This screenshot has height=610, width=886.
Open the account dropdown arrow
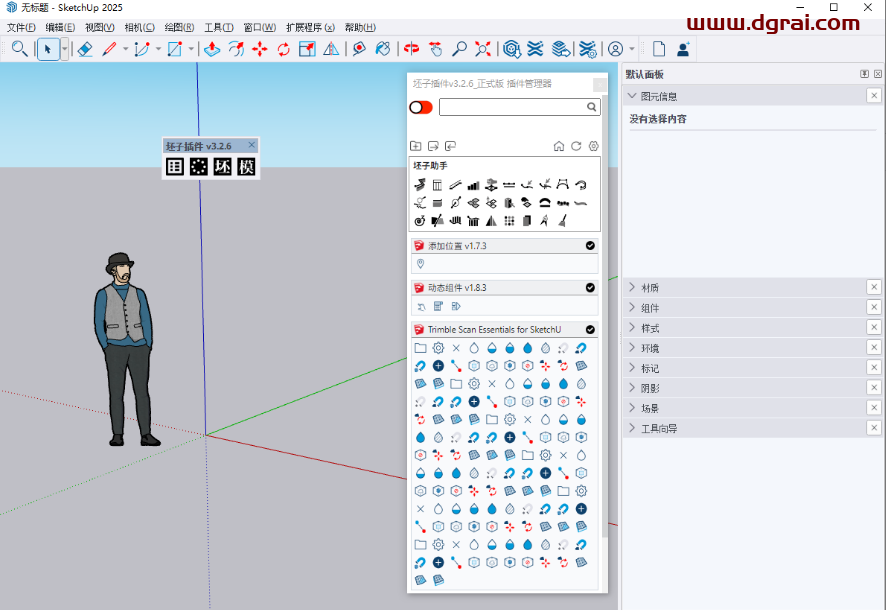click(632, 49)
